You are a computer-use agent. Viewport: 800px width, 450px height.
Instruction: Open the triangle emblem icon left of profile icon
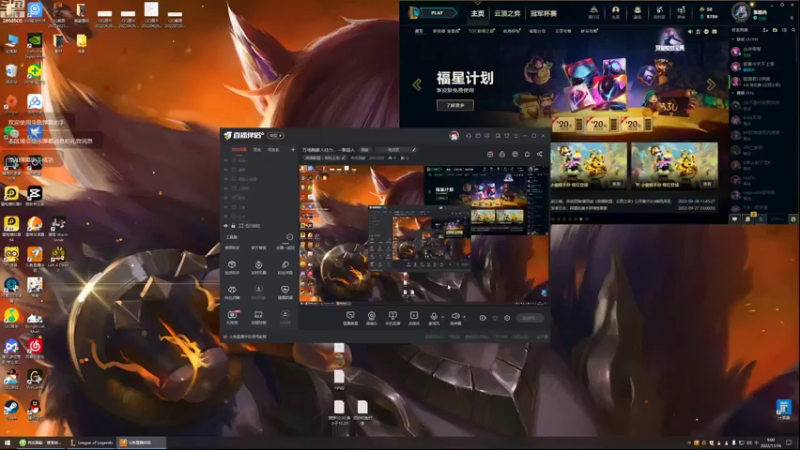tap(594, 12)
